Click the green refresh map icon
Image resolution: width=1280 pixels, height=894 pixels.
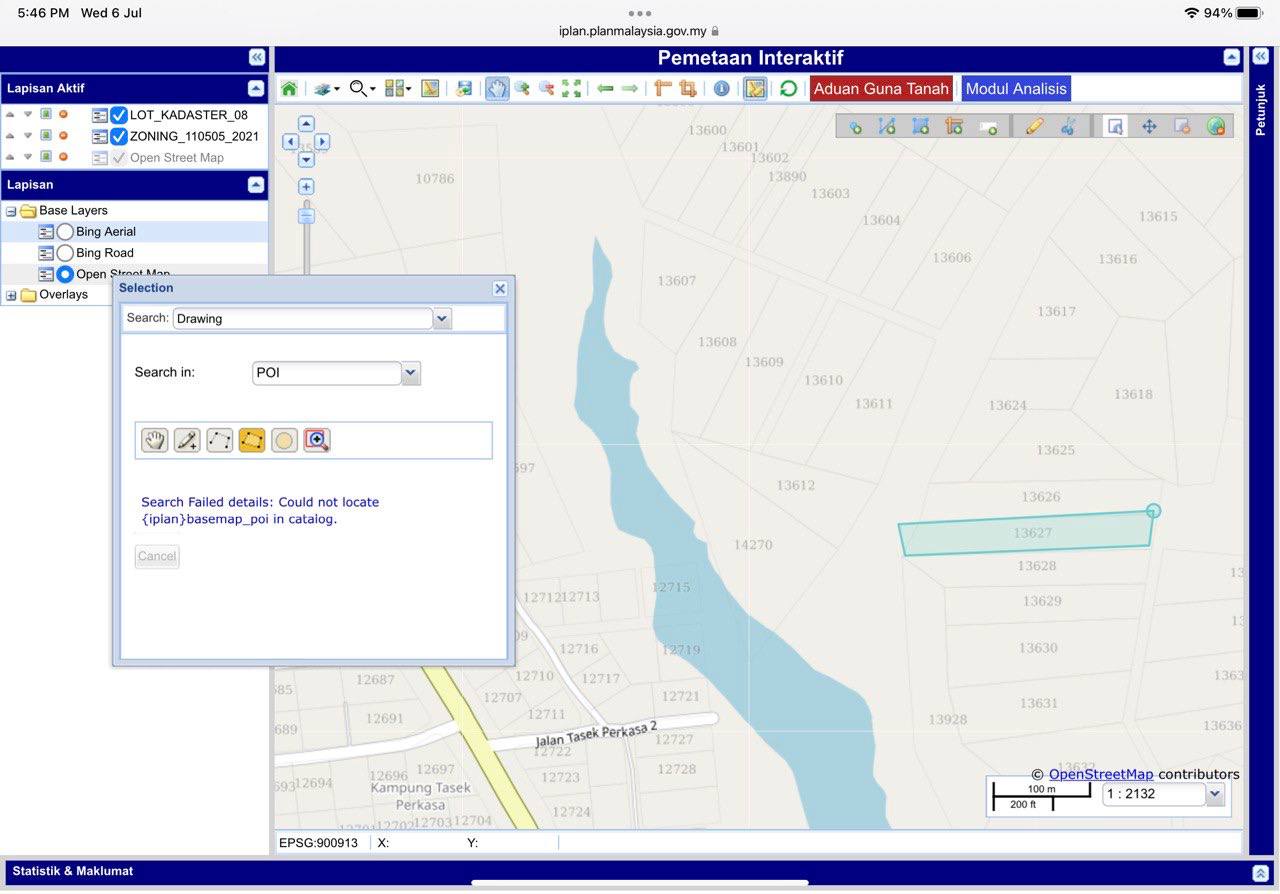788,89
